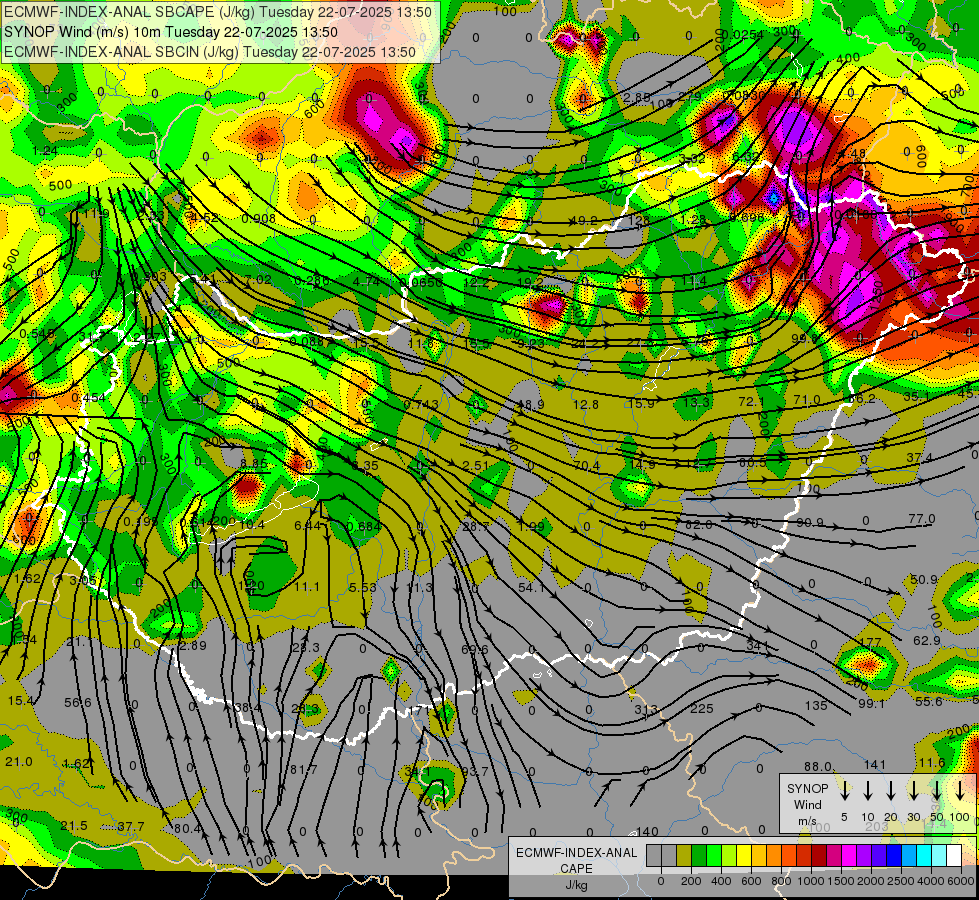Click the map value 4.74
Image resolution: width=979 pixels, height=900 pixels.
(366, 281)
